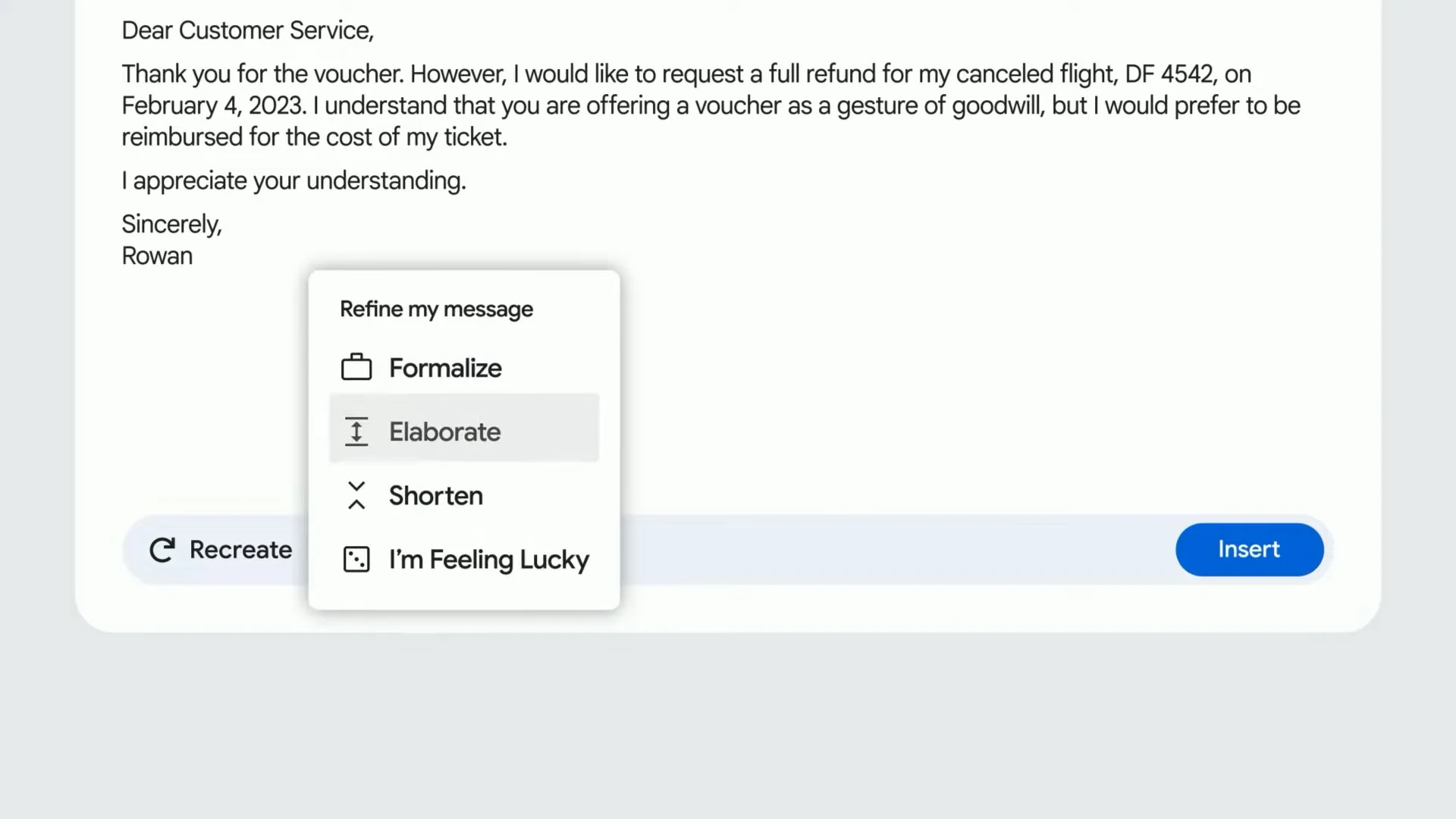1456x819 pixels.
Task: Select the I'm Feeling Lucky option
Action: coord(488,560)
